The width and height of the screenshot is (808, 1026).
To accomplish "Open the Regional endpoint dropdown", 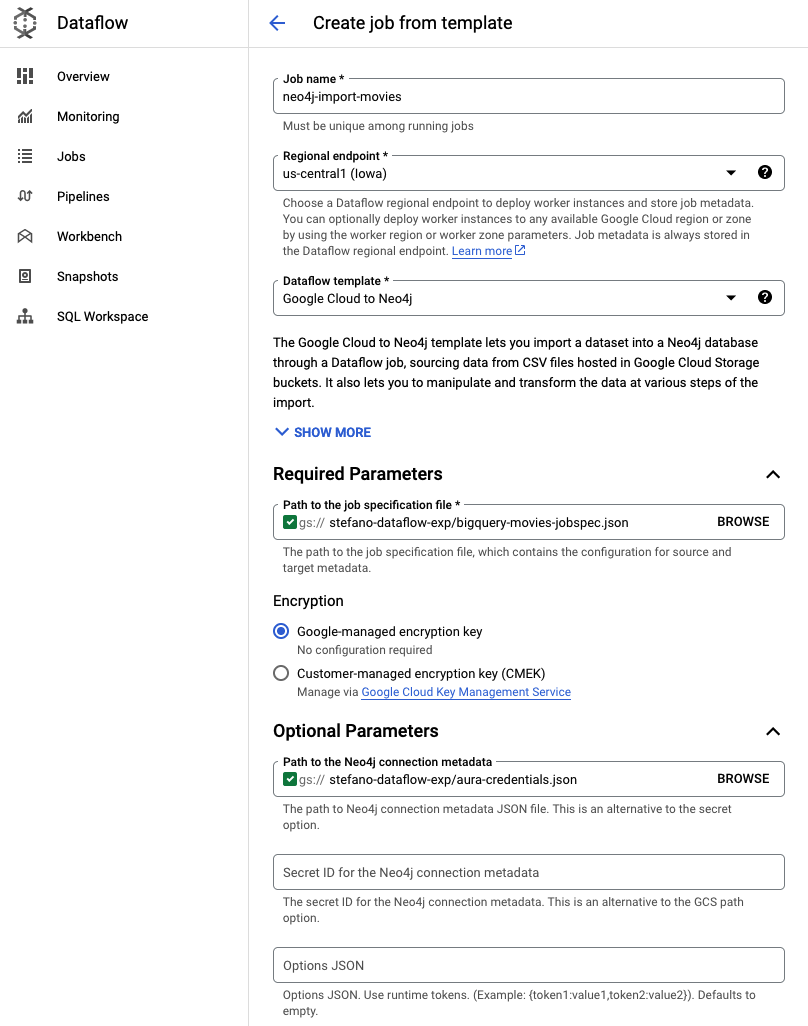I will (731, 172).
